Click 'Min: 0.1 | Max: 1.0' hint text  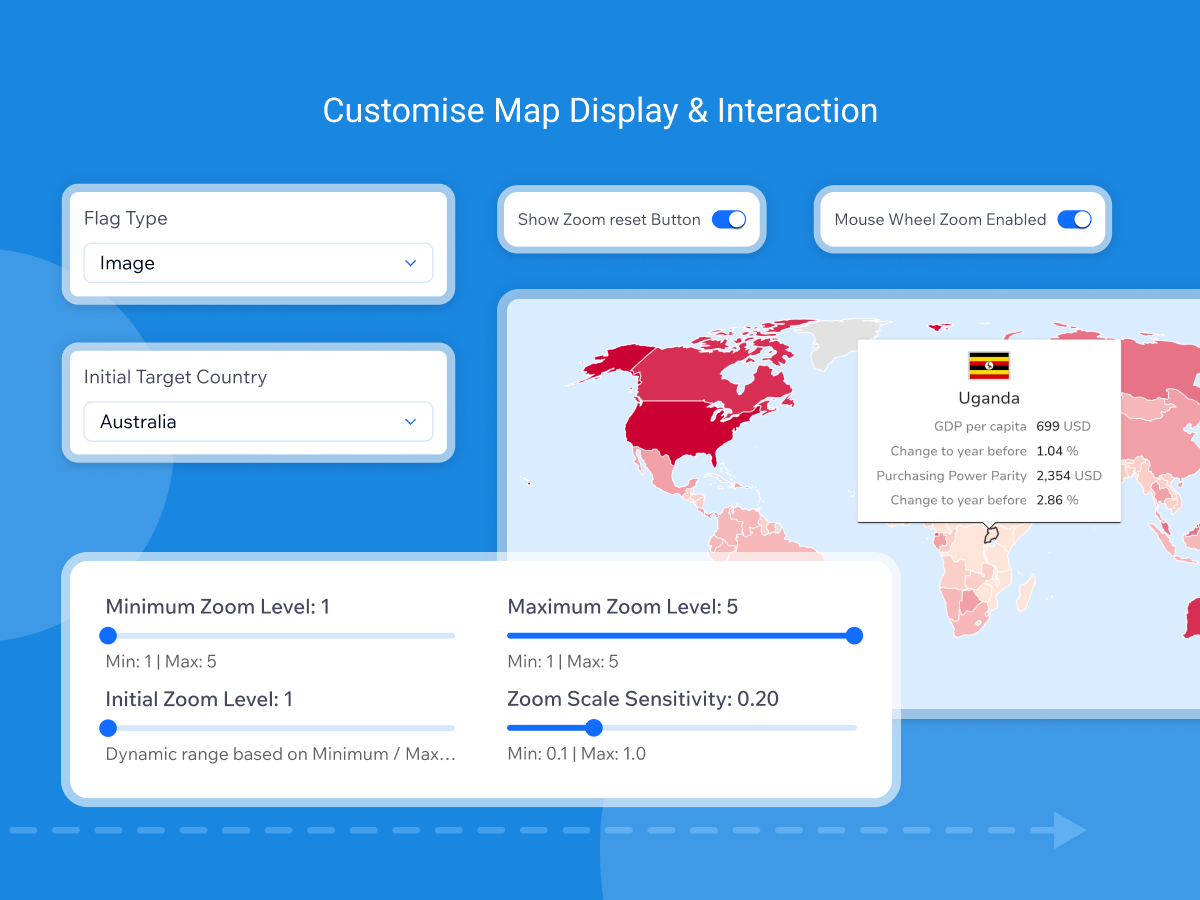pyautogui.click(x=576, y=754)
